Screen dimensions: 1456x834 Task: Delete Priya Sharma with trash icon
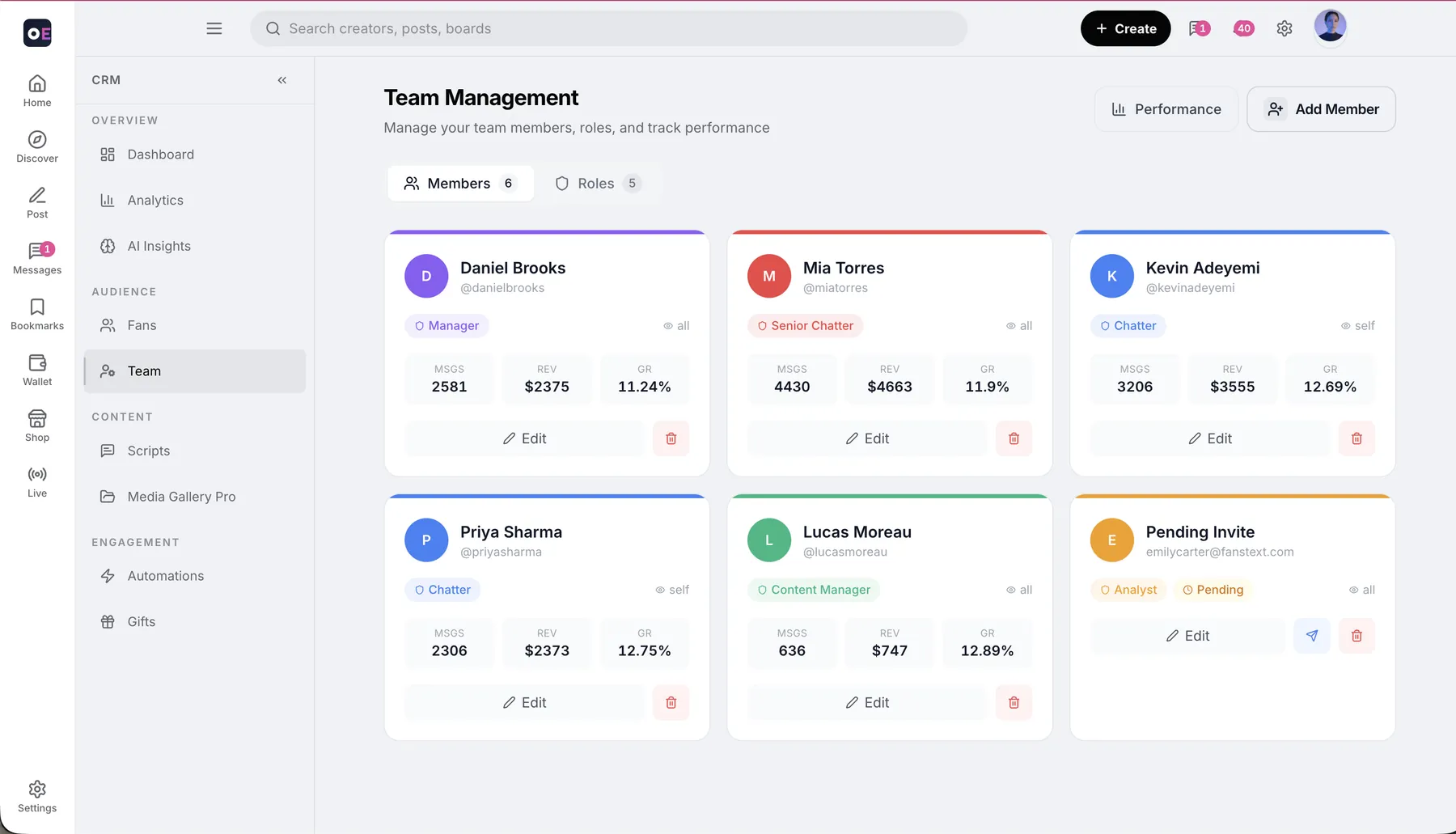[671, 703]
